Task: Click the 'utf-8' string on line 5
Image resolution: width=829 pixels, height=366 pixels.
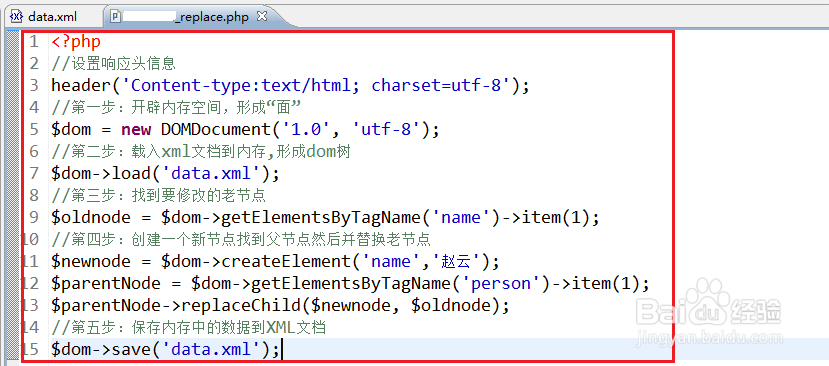Action: [x=386, y=130]
